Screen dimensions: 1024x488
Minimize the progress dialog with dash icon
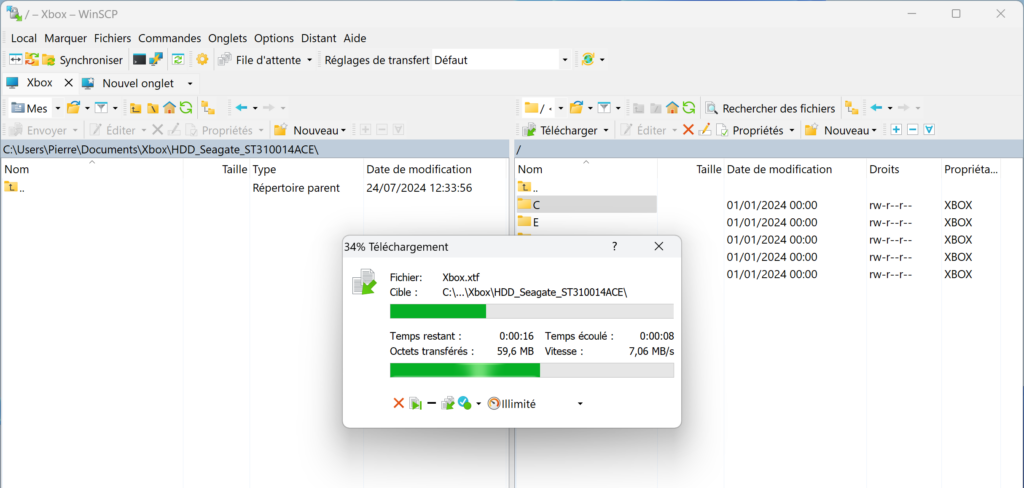click(x=432, y=404)
